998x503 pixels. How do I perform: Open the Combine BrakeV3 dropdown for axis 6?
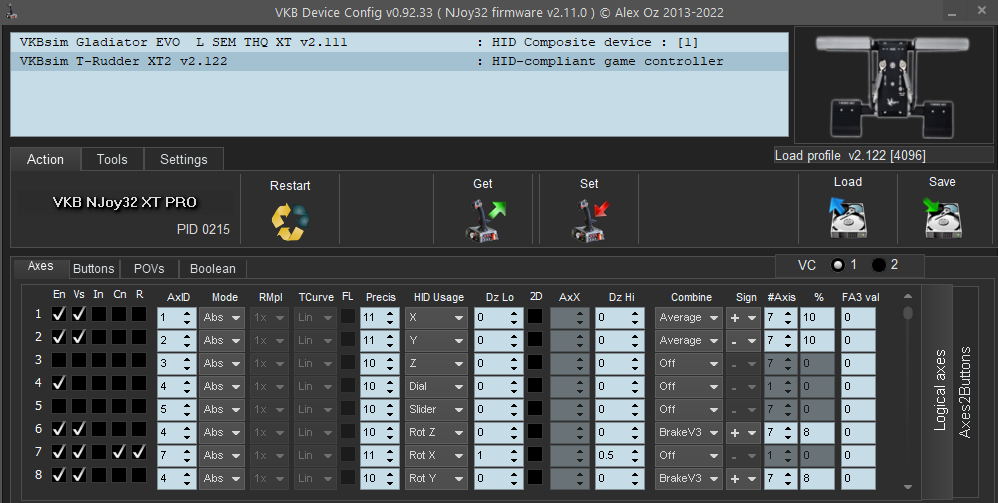pyautogui.click(x=689, y=432)
